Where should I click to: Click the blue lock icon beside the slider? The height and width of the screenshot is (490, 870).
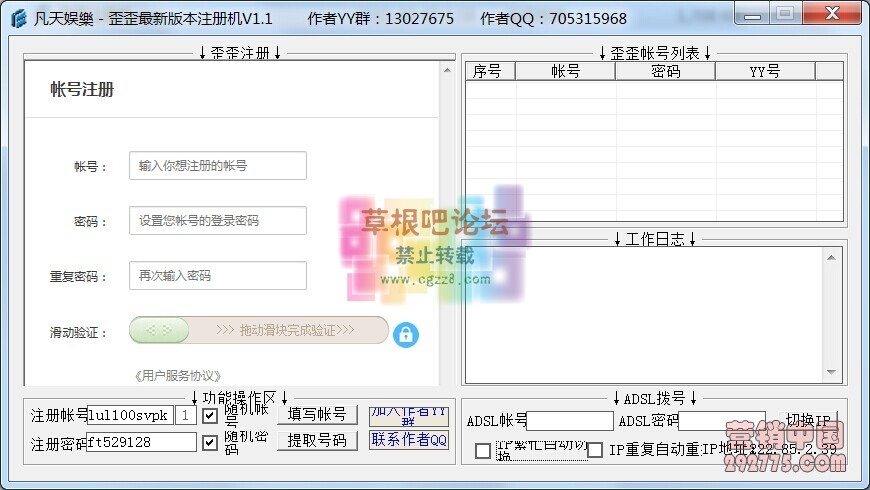406,335
